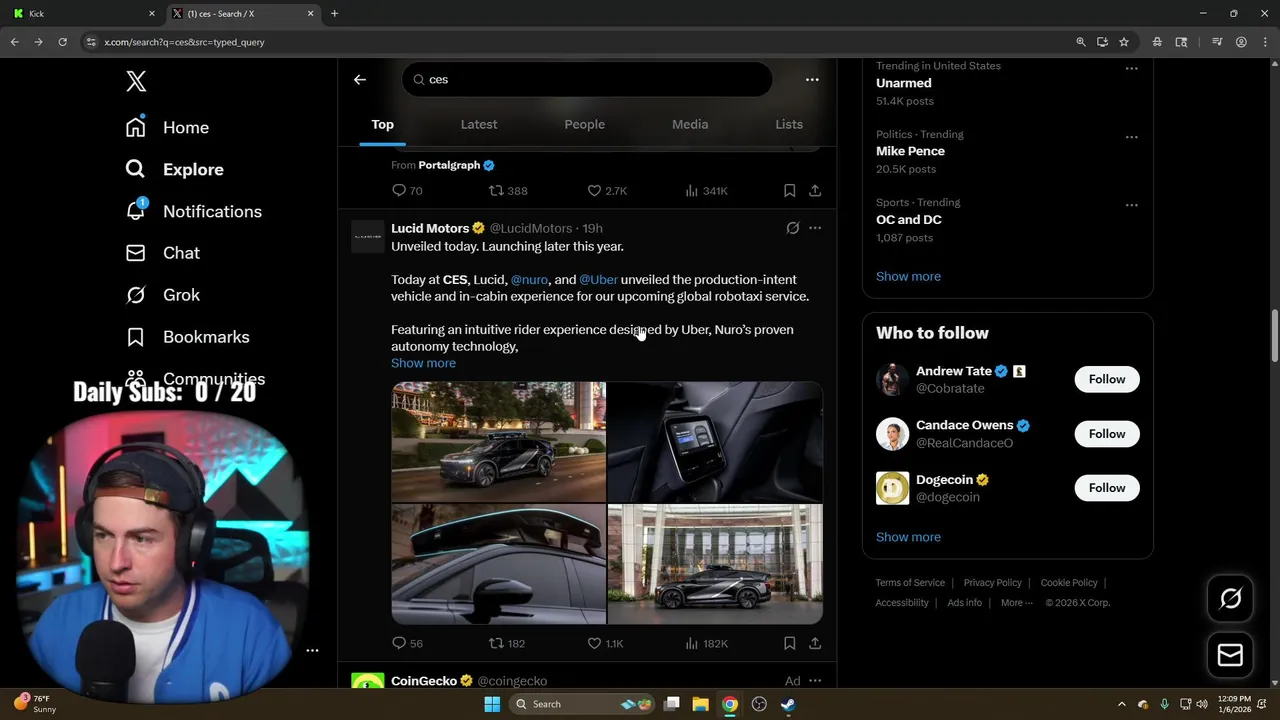Open robotaxi street photo thumbnail
The width and height of the screenshot is (1280, 720).
point(498,441)
